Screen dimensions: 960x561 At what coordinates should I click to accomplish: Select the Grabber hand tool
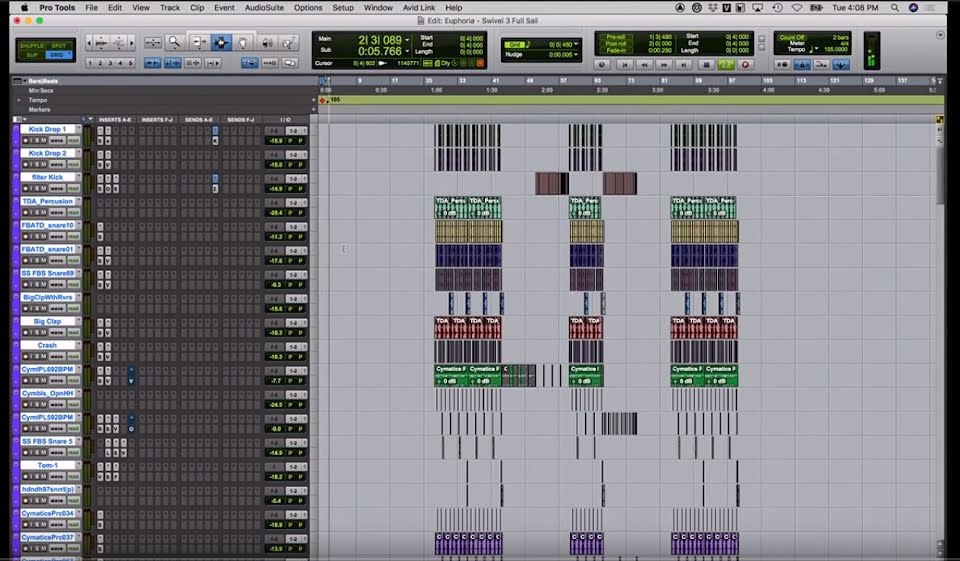243,42
